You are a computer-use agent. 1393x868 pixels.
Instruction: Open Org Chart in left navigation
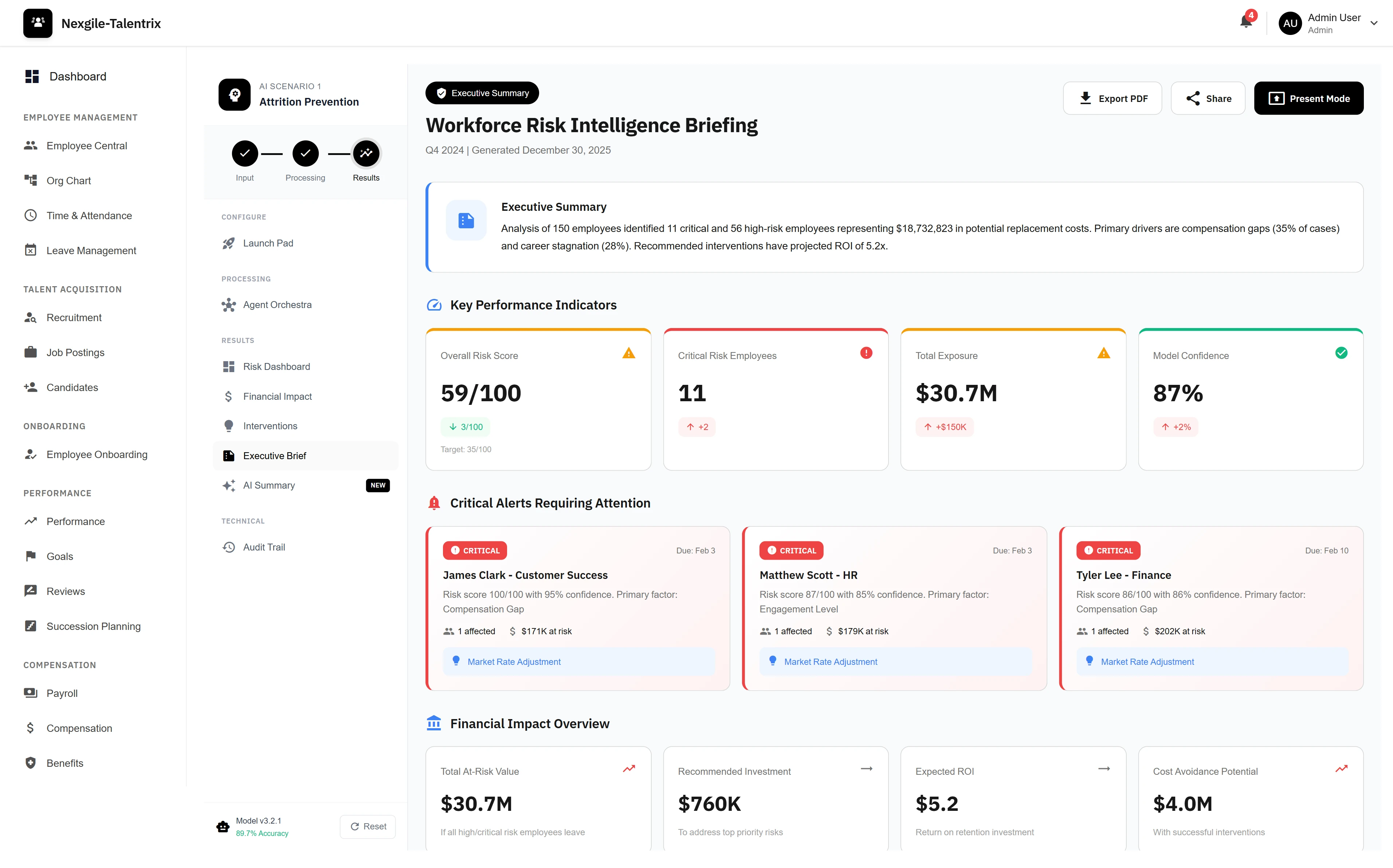coord(68,181)
